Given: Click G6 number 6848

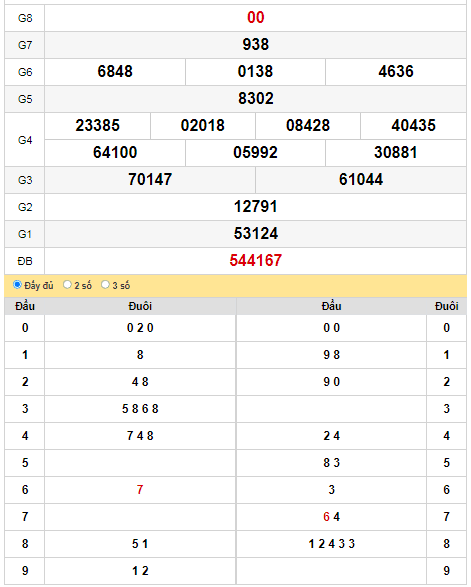Looking at the screenshot, I should (115, 72).
